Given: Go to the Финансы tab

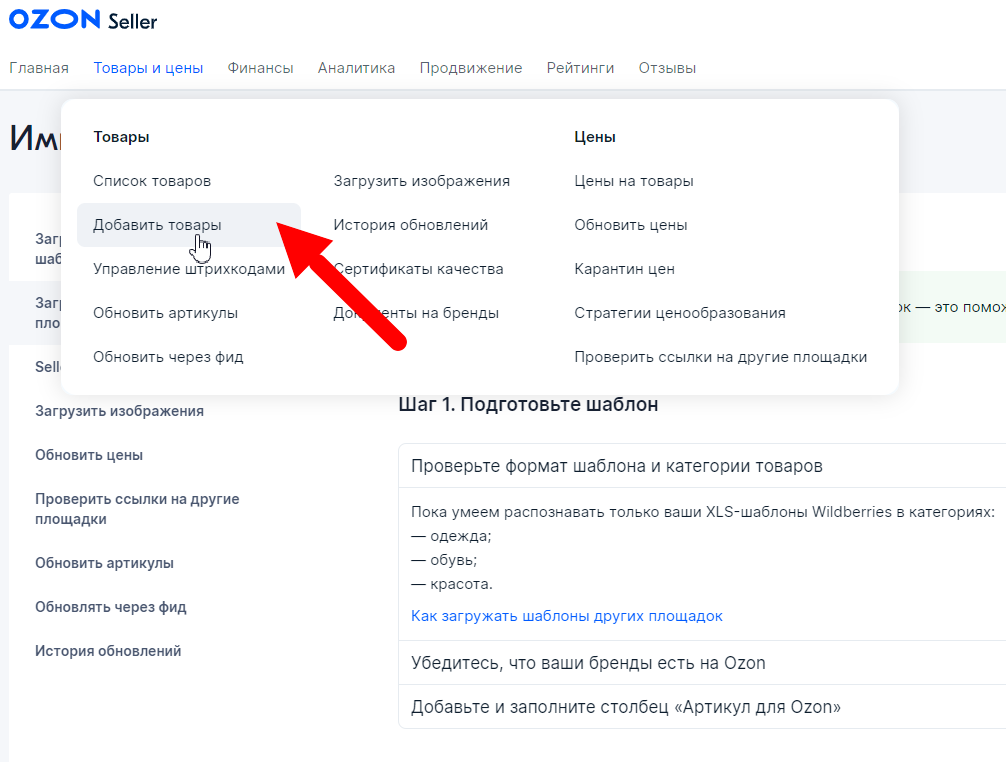Looking at the screenshot, I should pyautogui.click(x=260, y=68).
